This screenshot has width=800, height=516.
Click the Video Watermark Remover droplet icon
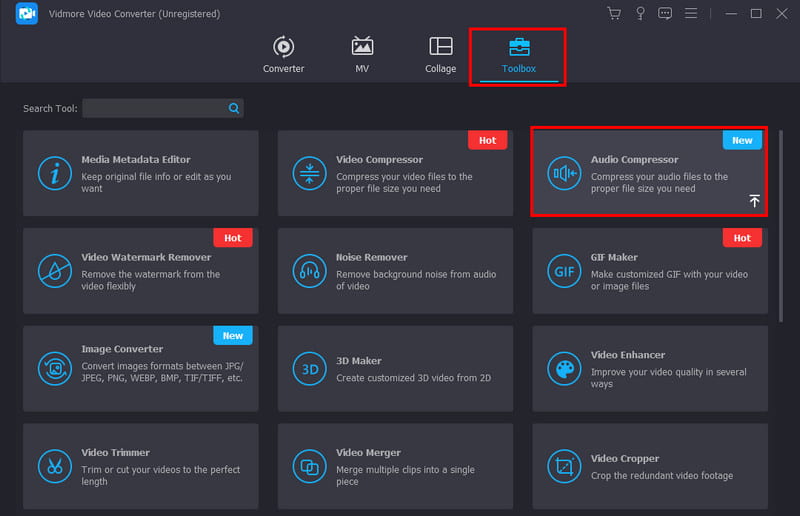[x=55, y=270]
